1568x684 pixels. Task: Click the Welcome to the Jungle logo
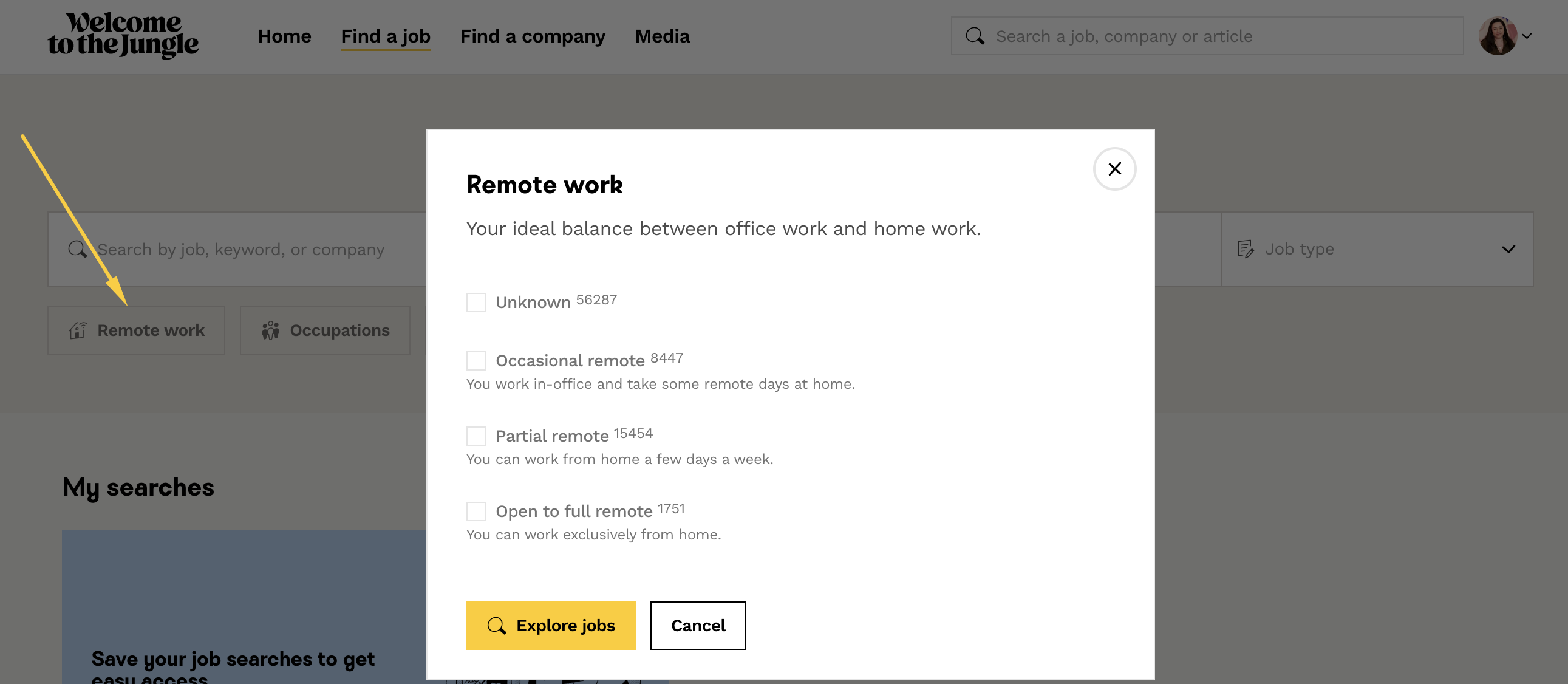123,35
